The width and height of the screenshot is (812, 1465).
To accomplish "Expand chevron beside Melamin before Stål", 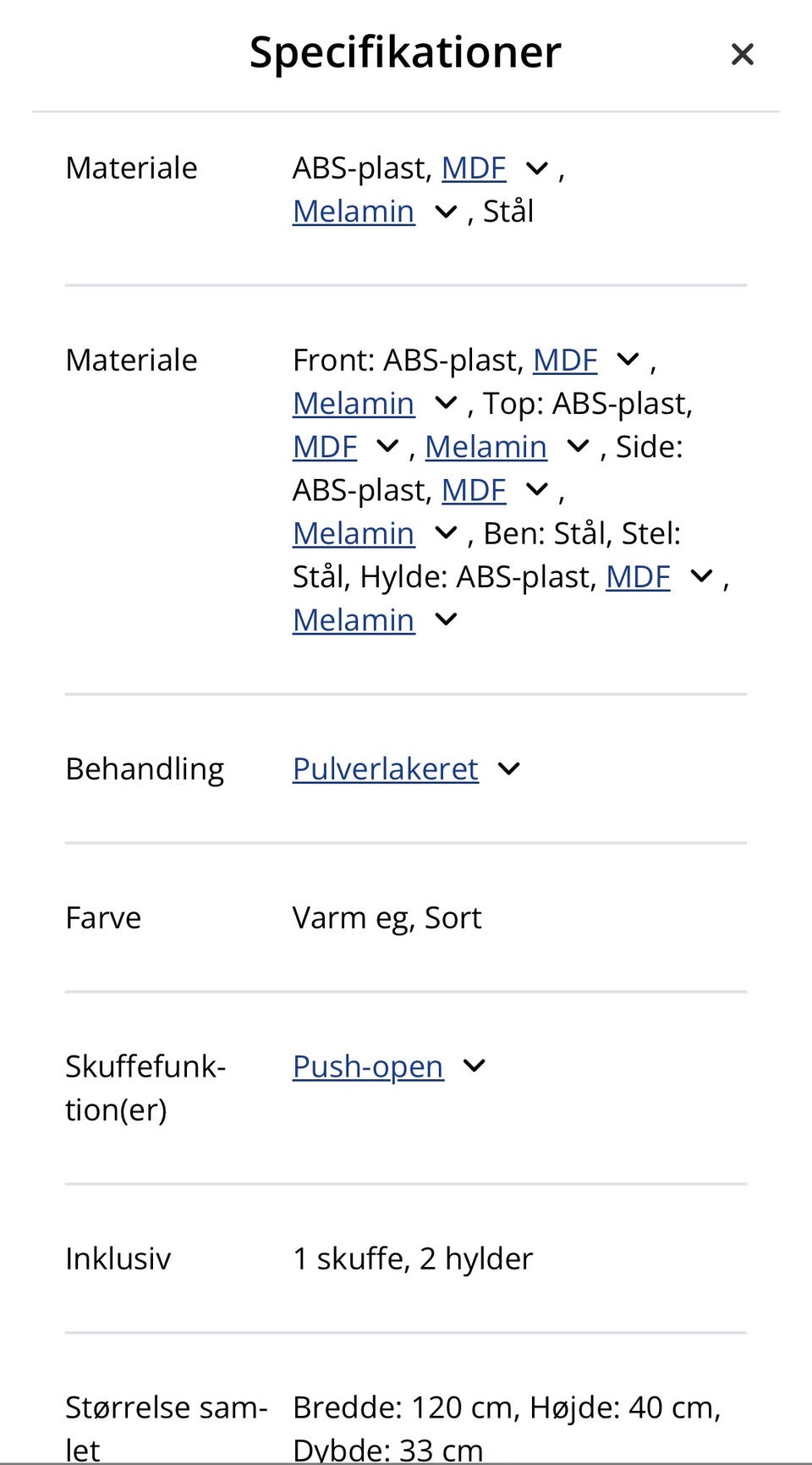I will pyautogui.click(x=446, y=212).
